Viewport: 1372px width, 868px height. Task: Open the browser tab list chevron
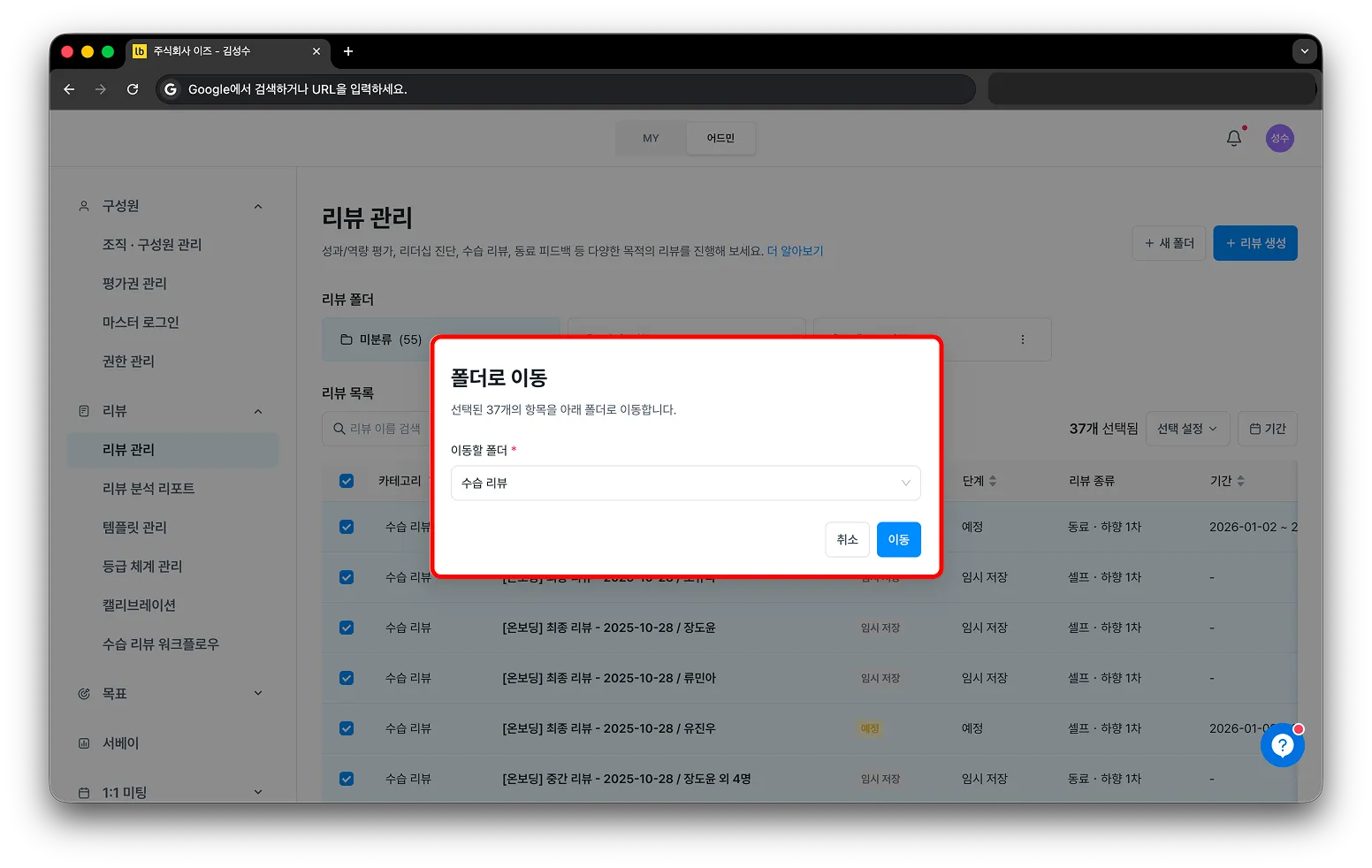coord(1305,51)
